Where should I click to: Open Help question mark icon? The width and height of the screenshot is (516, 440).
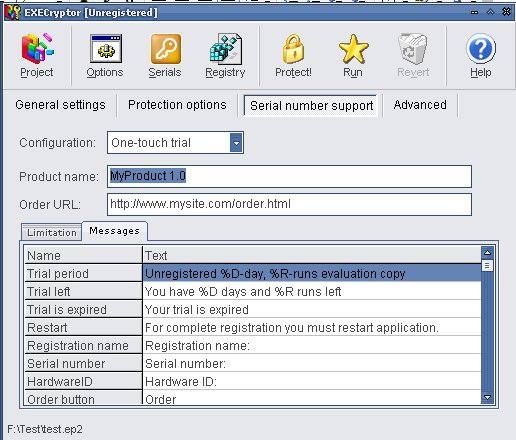point(481,49)
